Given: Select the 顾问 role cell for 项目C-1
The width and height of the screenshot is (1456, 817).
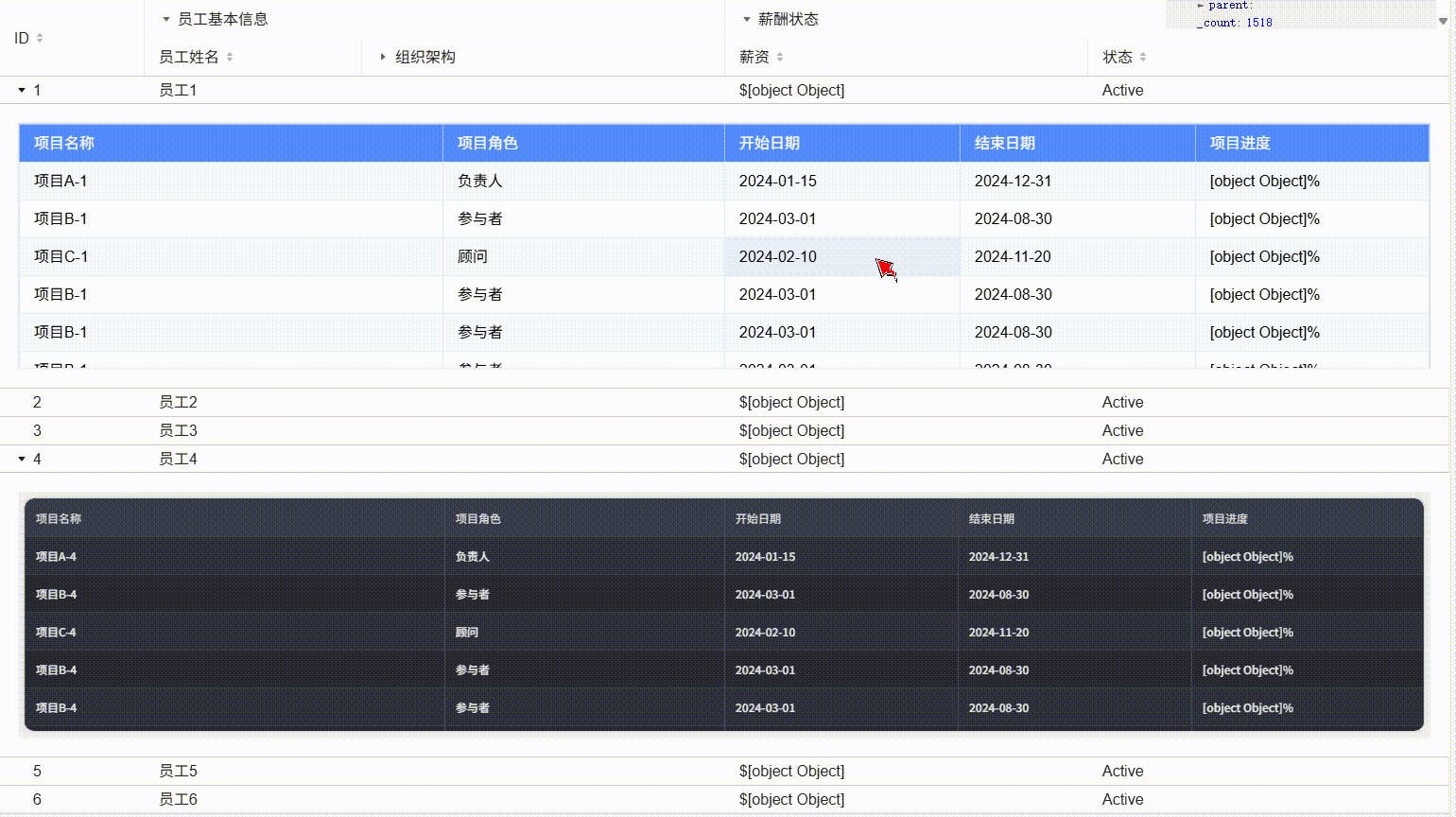Looking at the screenshot, I should (x=583, y=256).
